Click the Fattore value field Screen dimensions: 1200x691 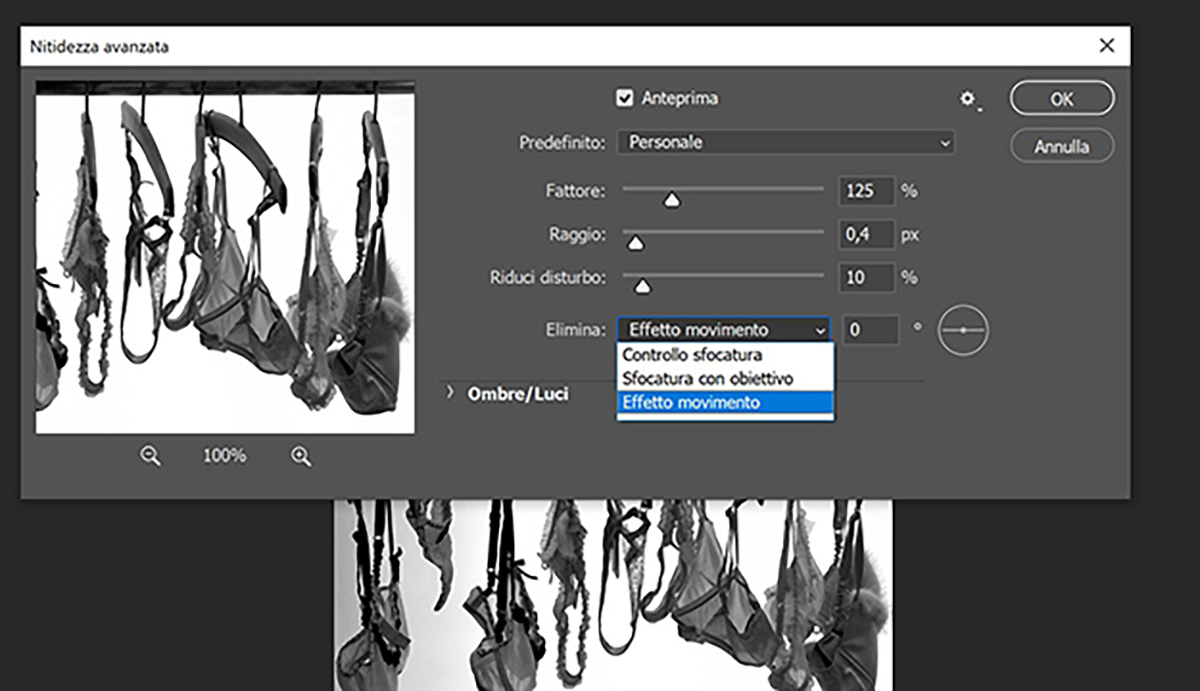tap(864, 191)
